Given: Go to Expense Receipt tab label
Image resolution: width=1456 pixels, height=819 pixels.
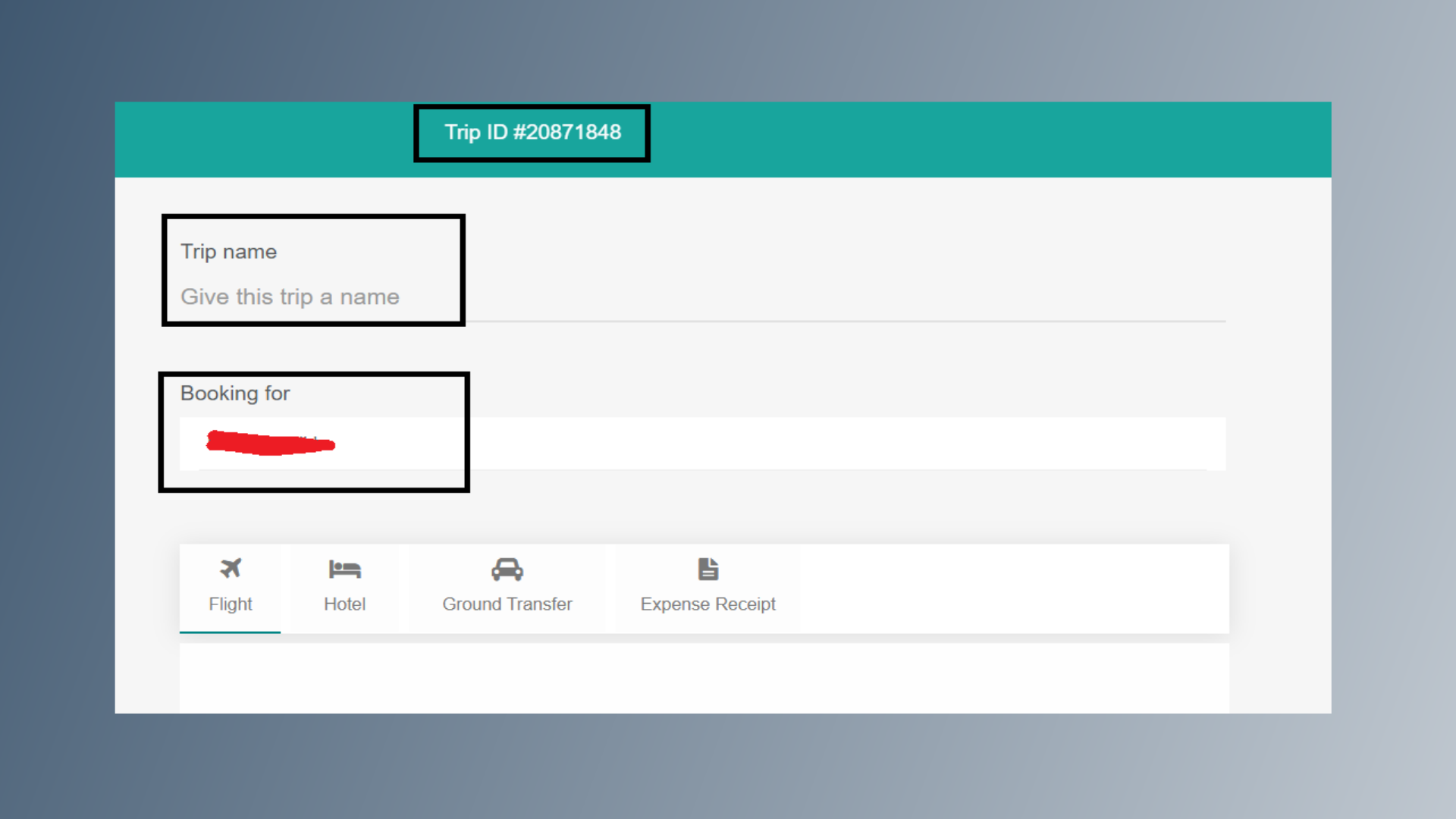Looking at the screenshot, I should (708, 604).
